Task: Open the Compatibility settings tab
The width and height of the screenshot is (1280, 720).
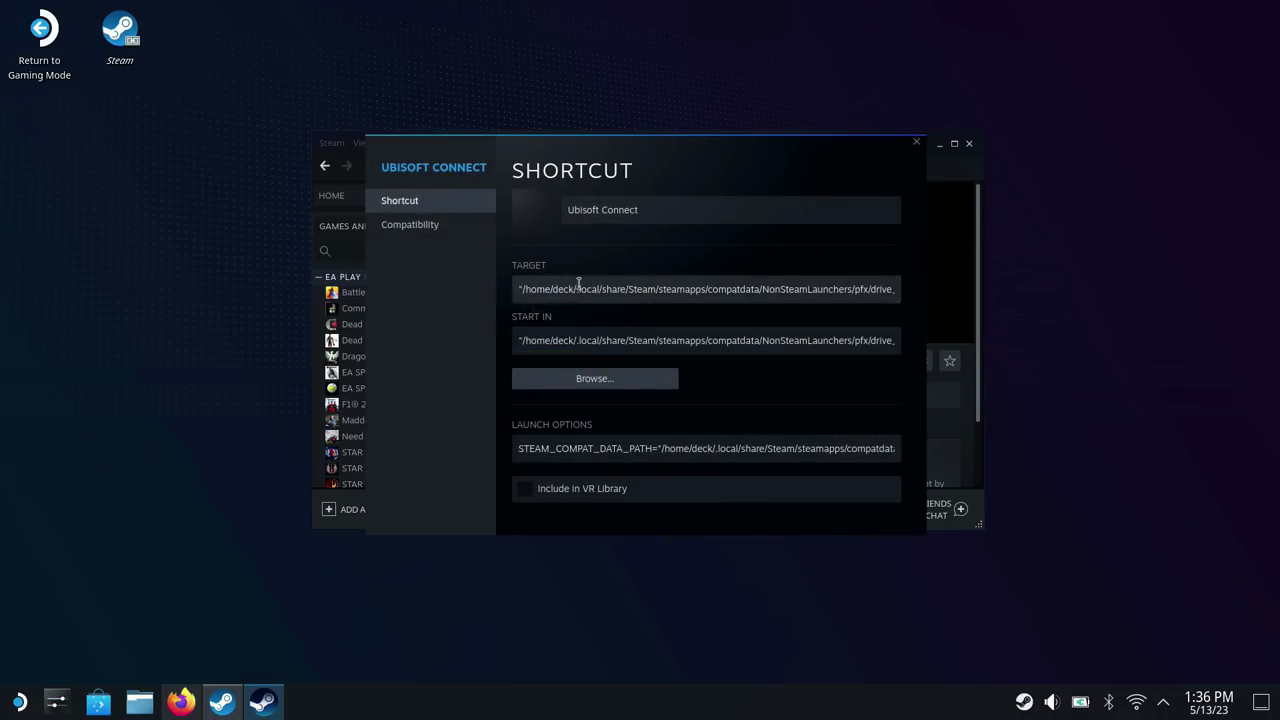Action: (x=431, y=225)
